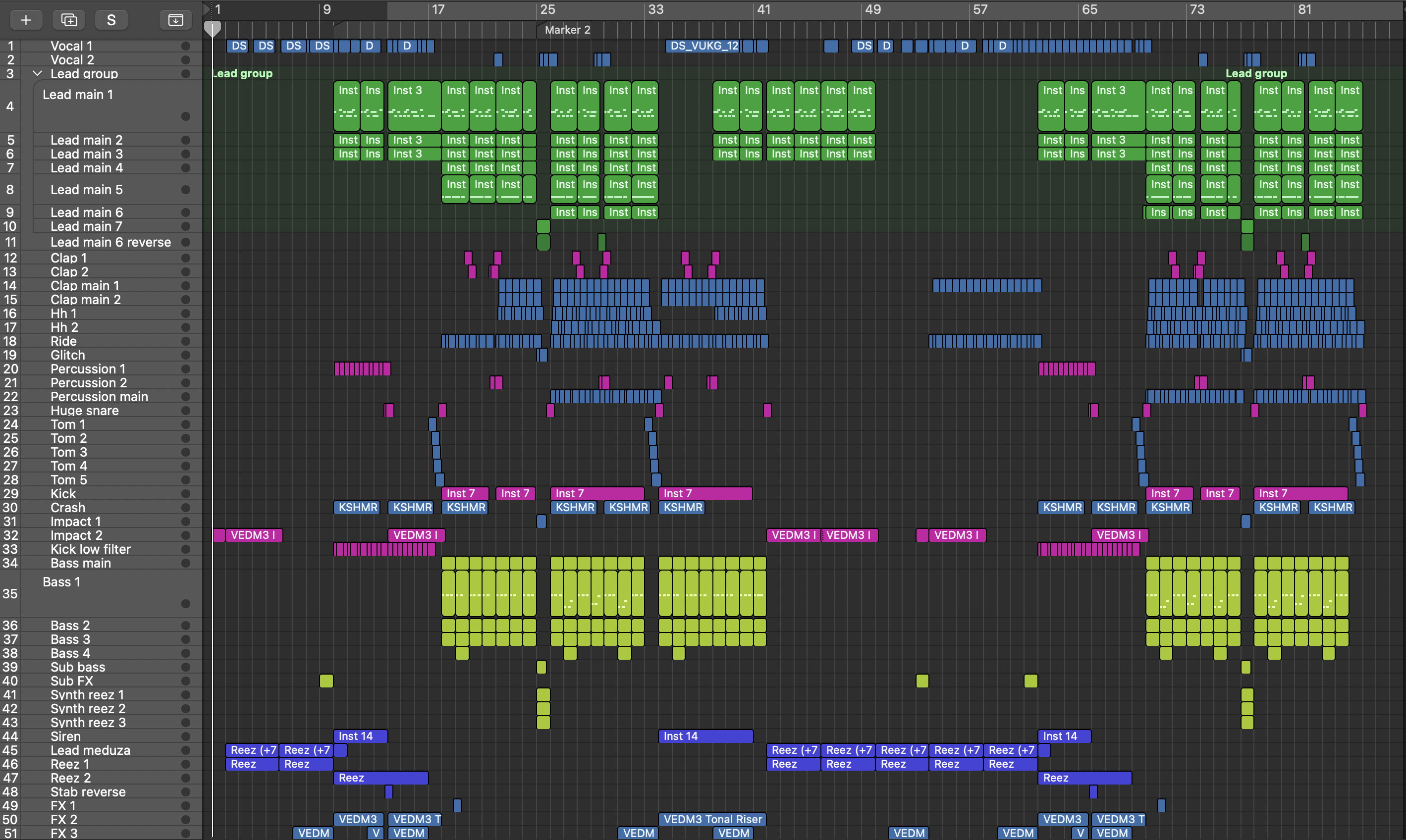Select the Stab reverse track
Screen dimensions: 1406x840
click(88, 792)
